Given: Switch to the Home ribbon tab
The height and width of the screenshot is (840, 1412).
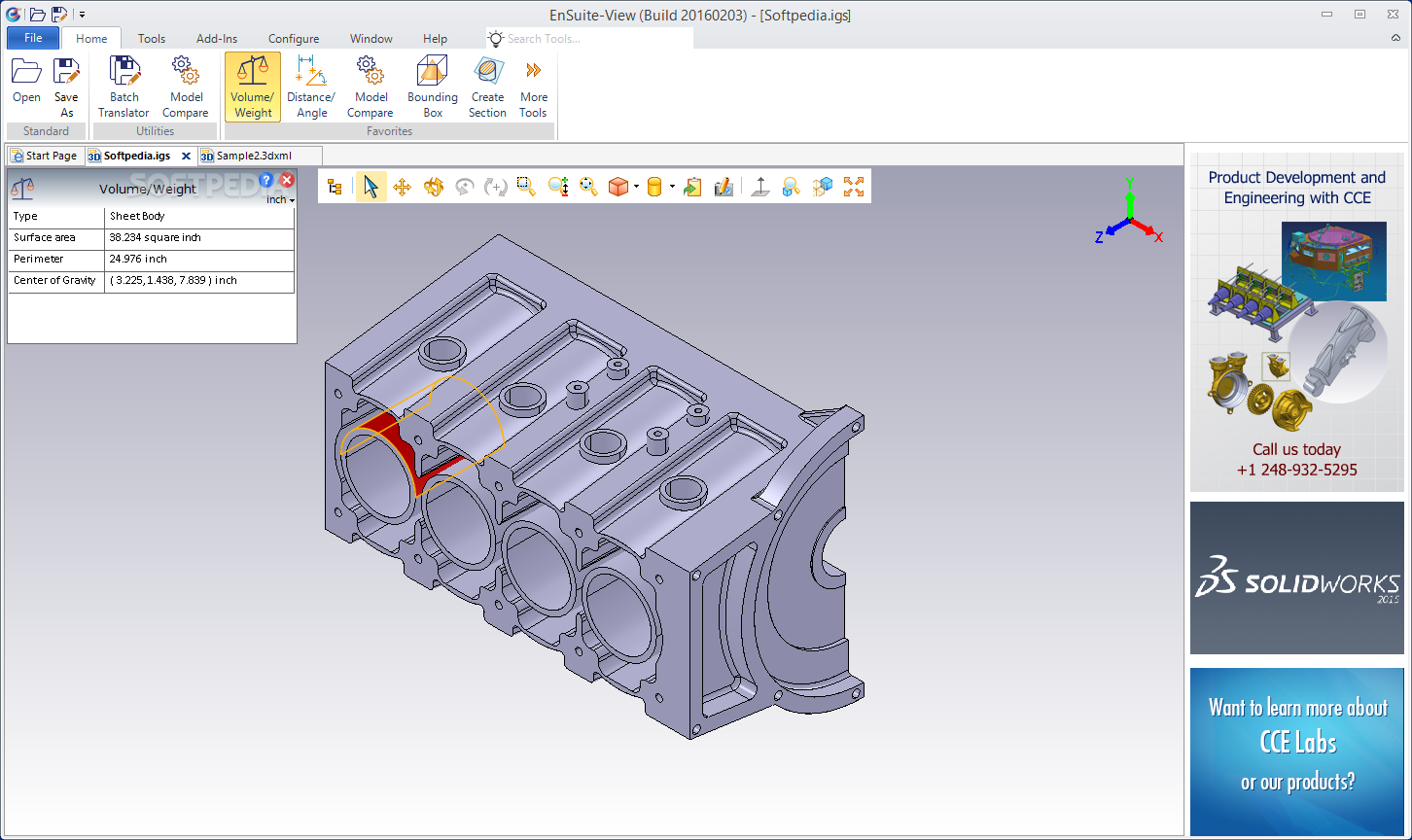Looking at the screenshot, I should pos(91,39).
